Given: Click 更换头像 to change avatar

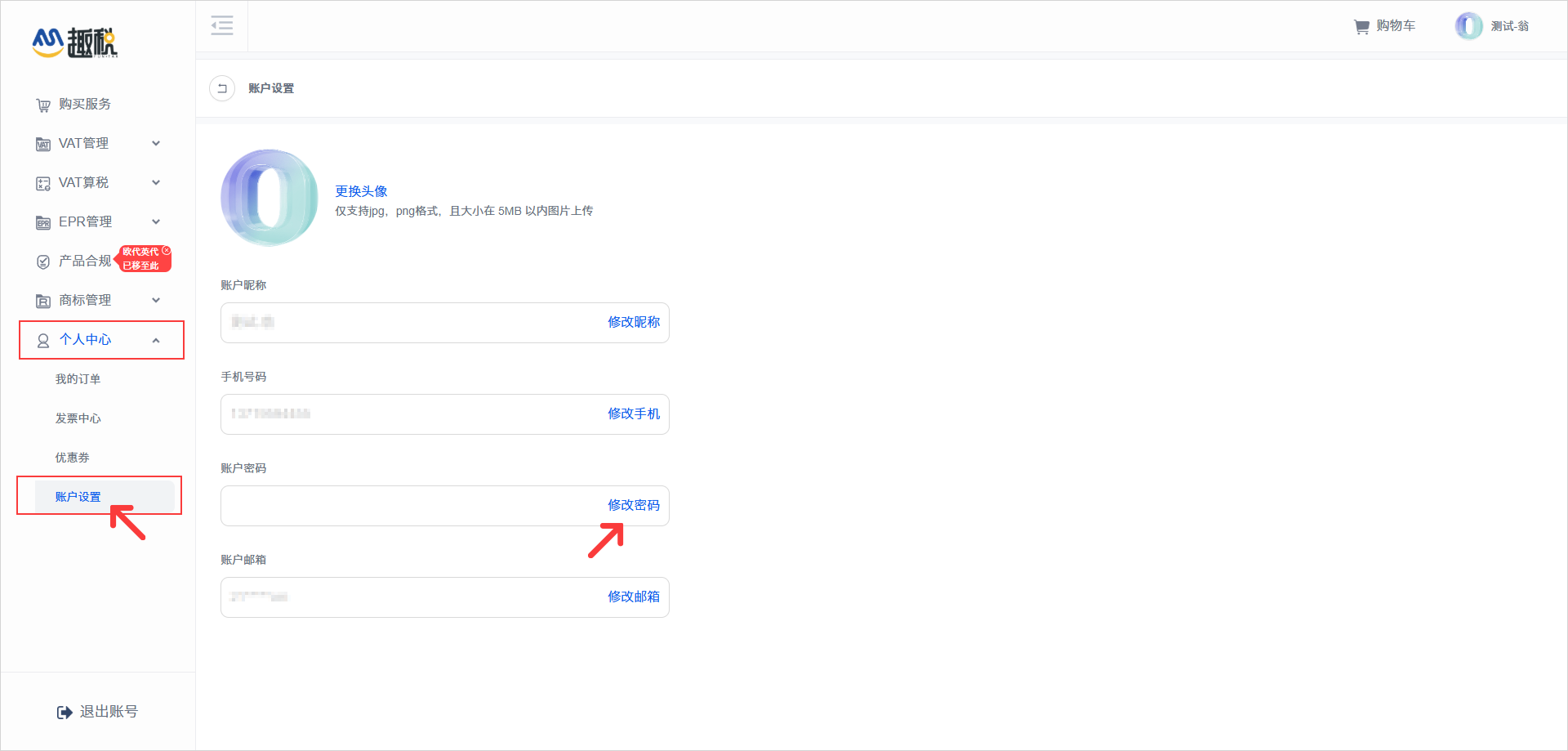Looking at the screenshot, I should [360, 191].
